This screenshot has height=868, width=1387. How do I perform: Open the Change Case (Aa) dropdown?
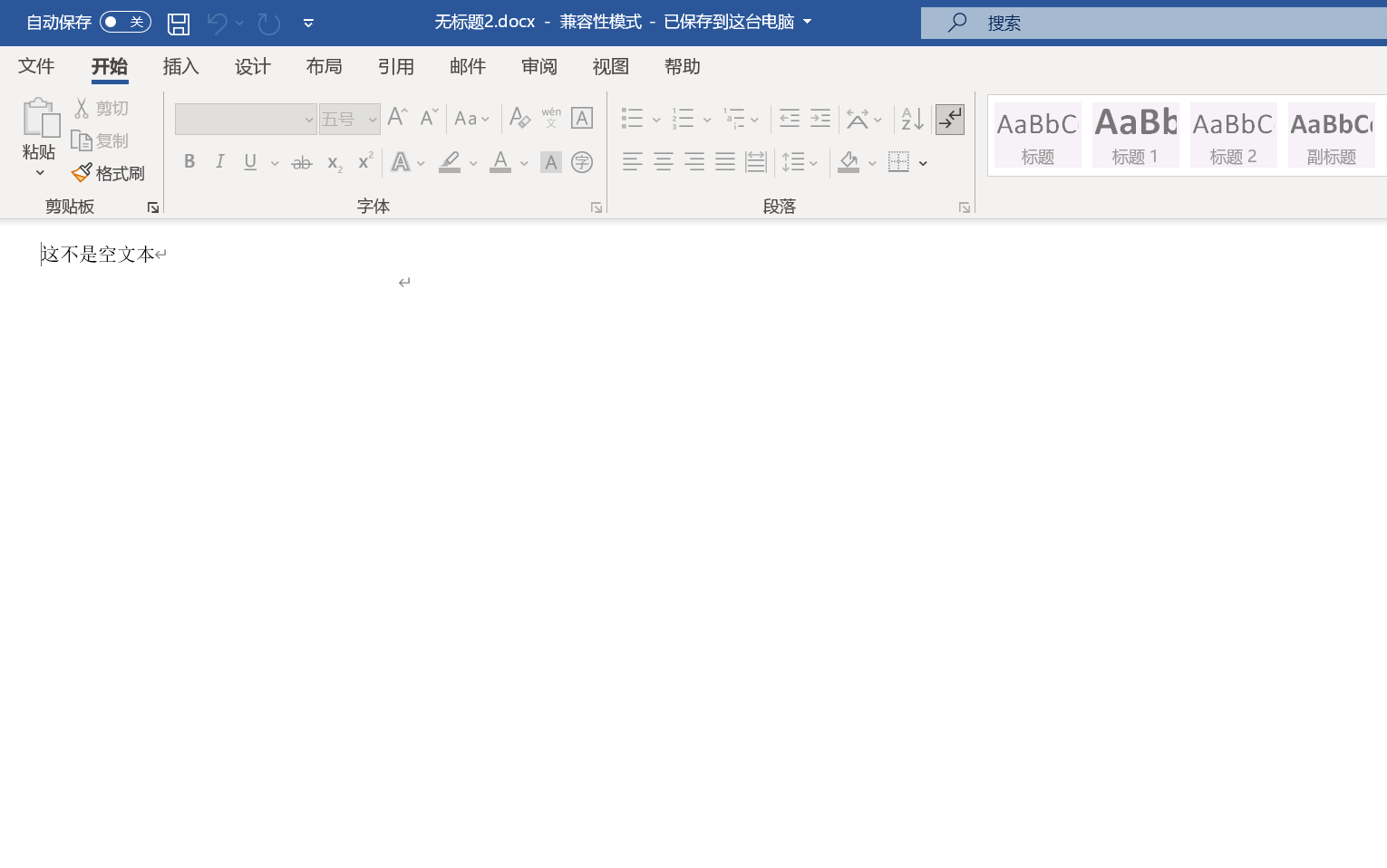tap(472, 119)
